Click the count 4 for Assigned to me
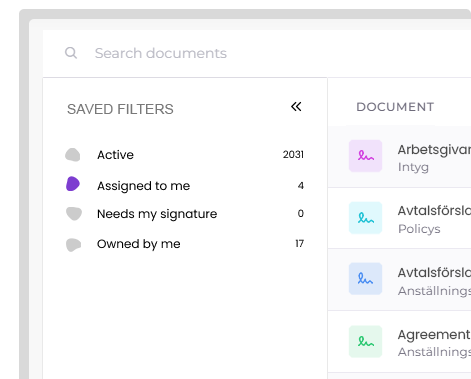The height and width of the screenshot is (379, 471). (301, 185)
